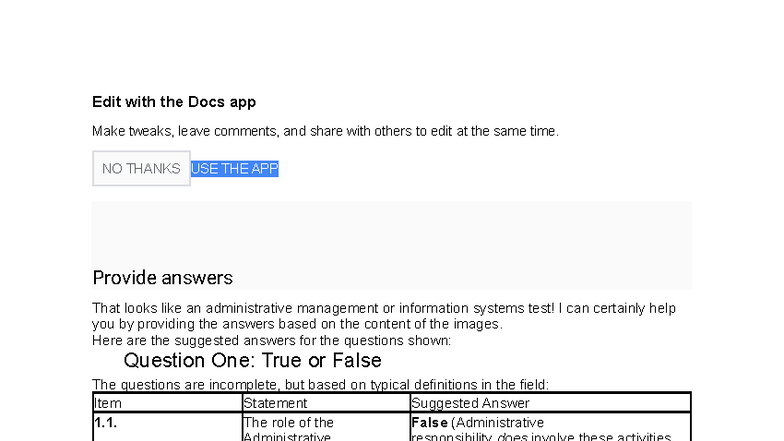784x441 pixels.
Task: Click the NO THANKS button
Action: [141, 168]
